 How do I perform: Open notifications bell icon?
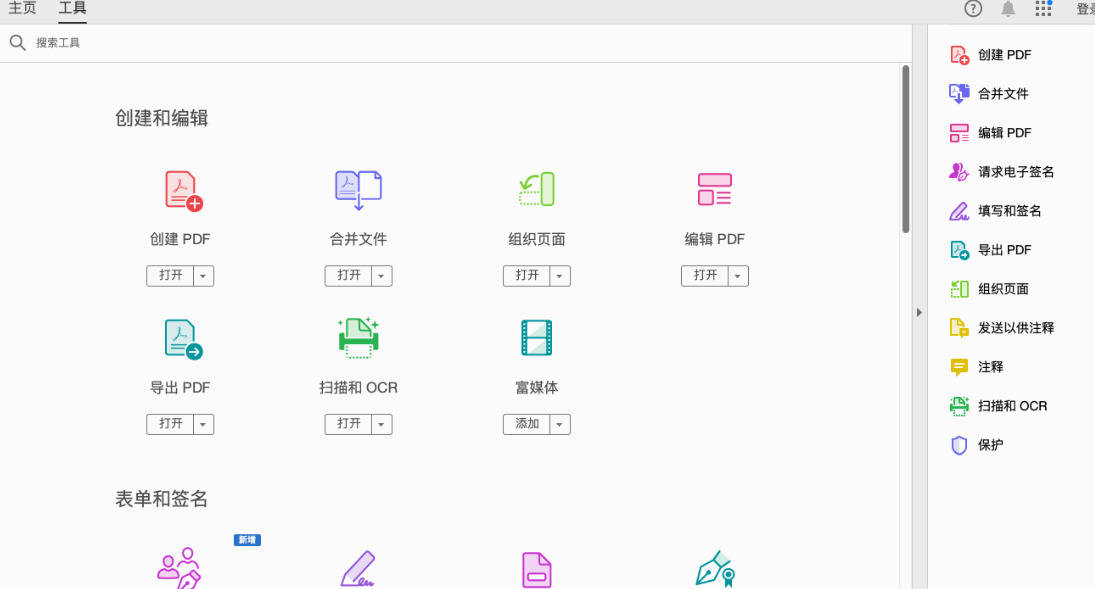pos(1008,9)
